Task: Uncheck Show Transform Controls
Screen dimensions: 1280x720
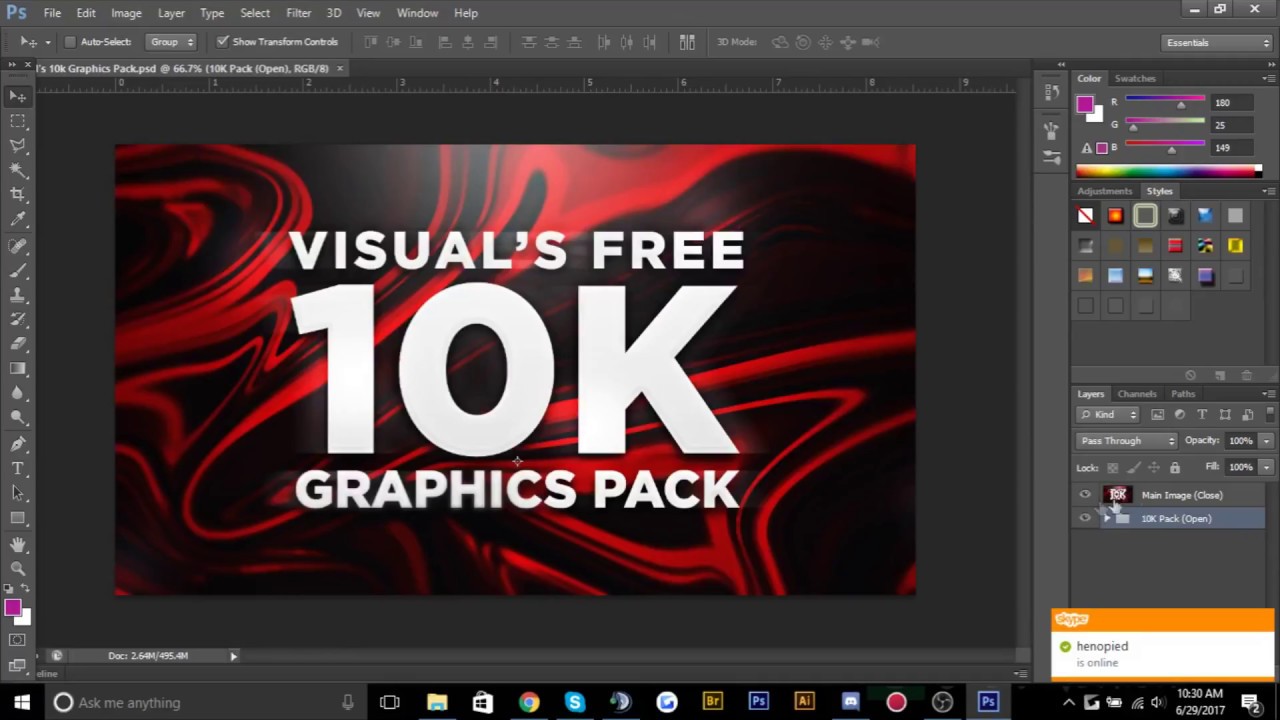Action: tap(221, 42)
